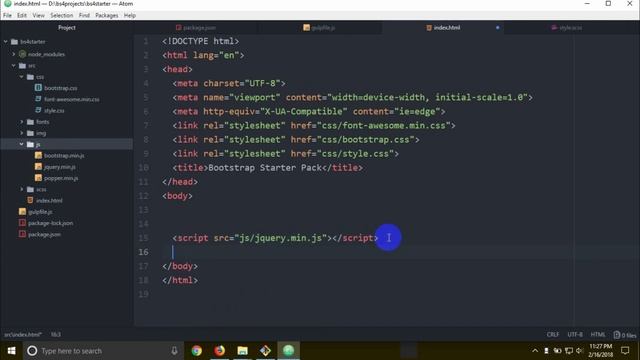Open the Packages menu
640x360 pixels.
[107, 16]
